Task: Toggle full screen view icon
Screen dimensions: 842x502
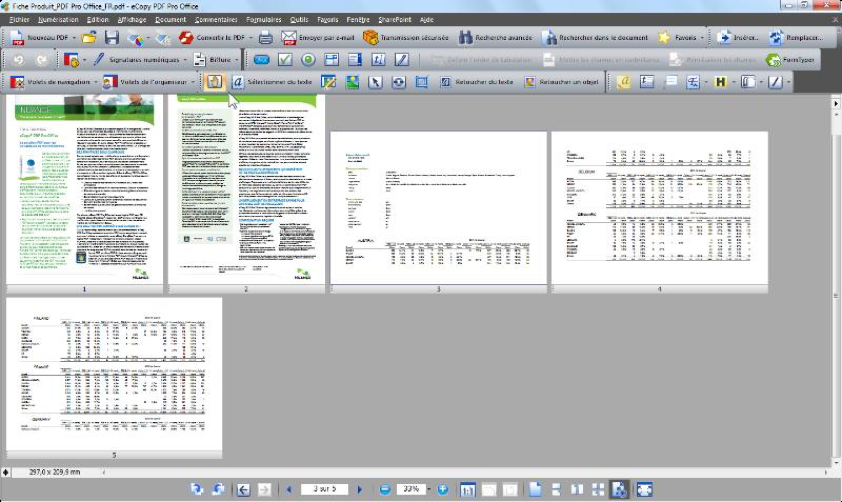Action: tap(644, 489)
